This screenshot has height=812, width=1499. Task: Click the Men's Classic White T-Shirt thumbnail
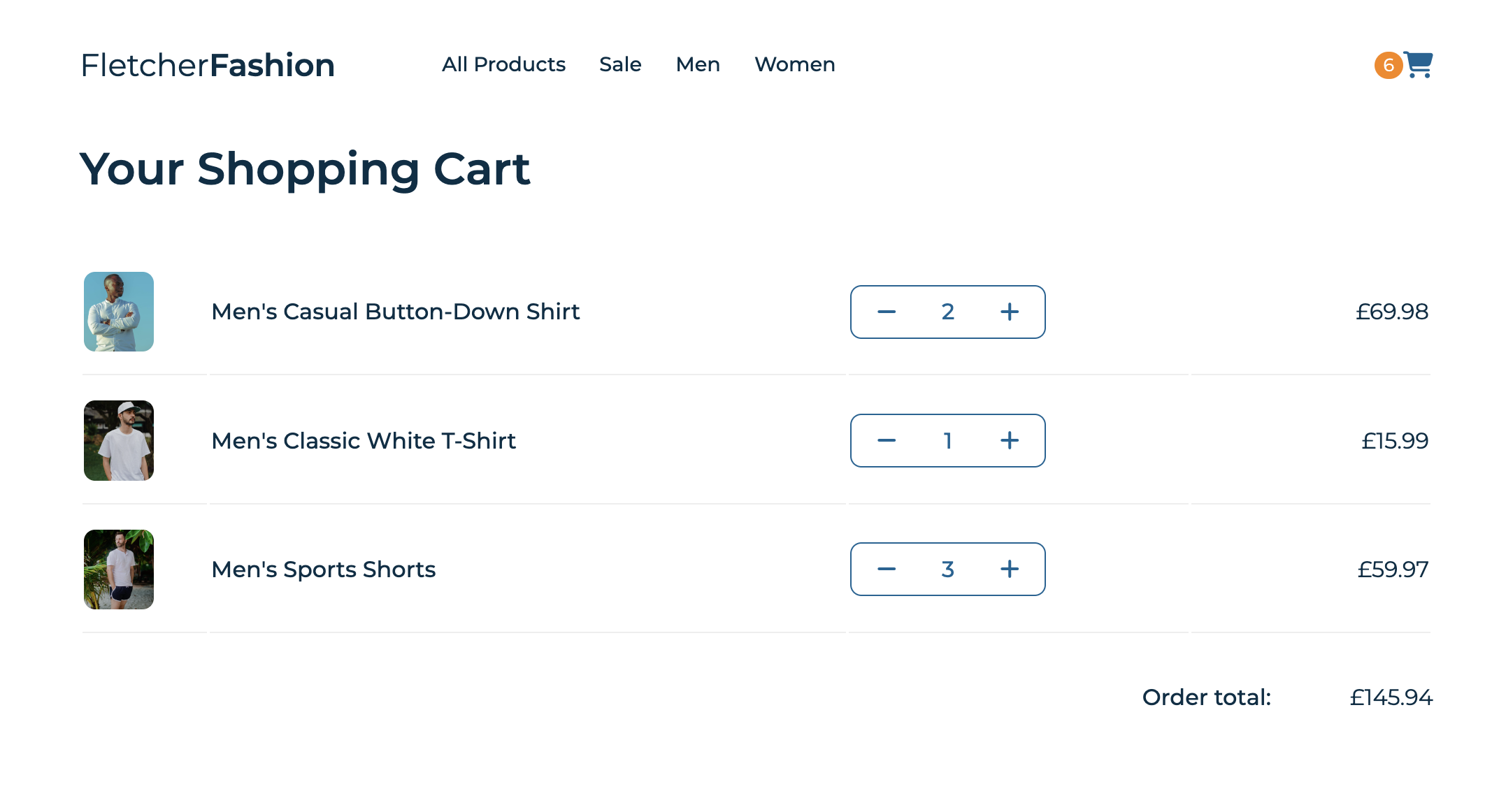(x=118, y=441)
